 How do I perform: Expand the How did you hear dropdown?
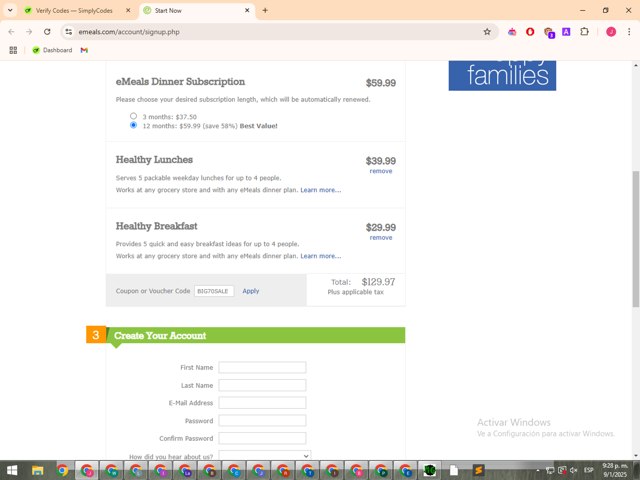265,455
